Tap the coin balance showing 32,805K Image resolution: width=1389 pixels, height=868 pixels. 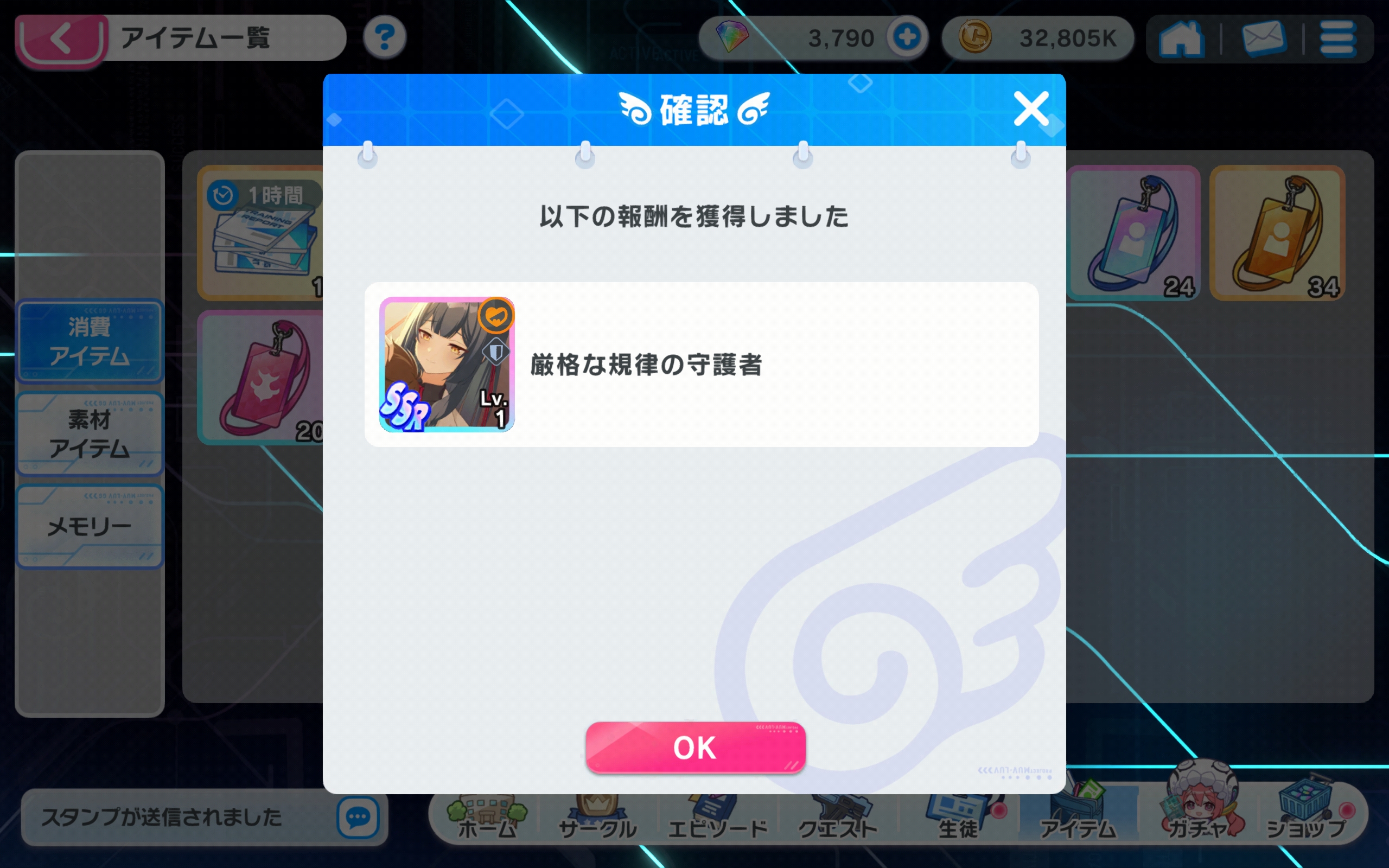[1038, 38]
